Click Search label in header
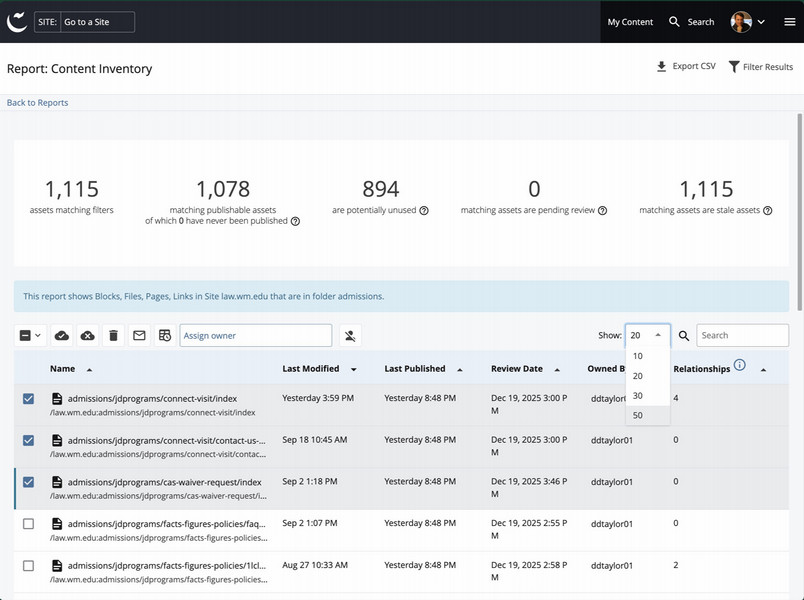Viewport: 804px width, 600px height. 700,22
